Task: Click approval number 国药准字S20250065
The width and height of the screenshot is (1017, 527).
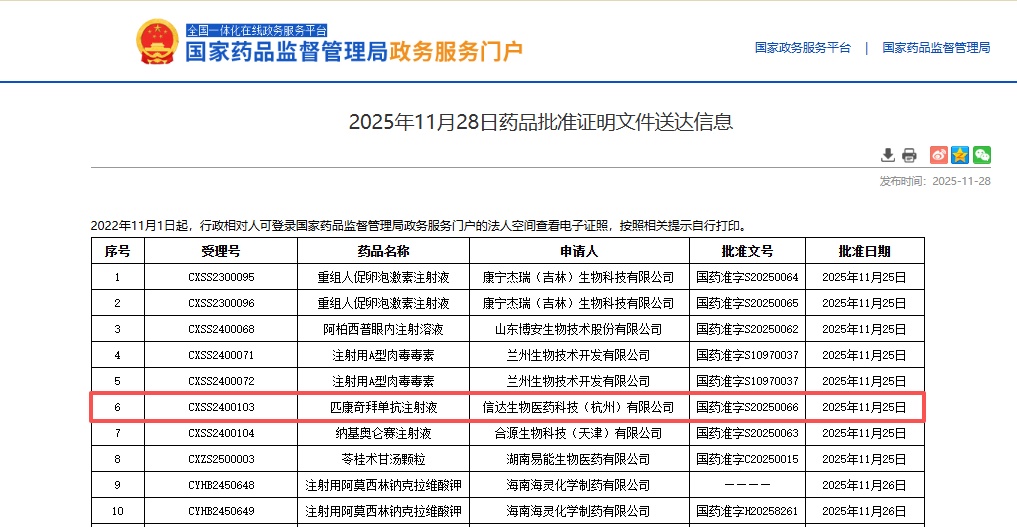Action: [747, 303]
